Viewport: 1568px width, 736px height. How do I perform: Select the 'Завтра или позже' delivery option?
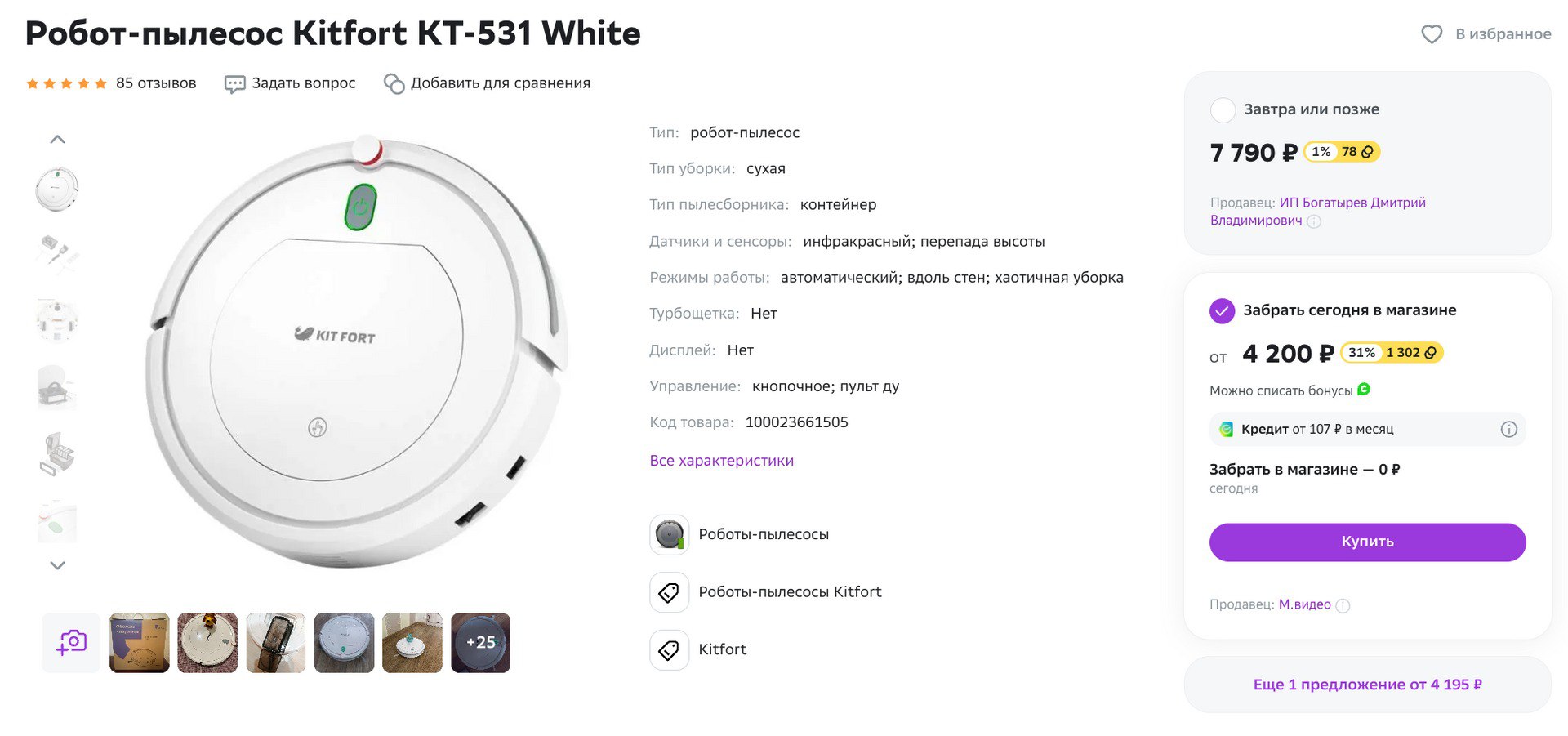tap(1223, 109)
